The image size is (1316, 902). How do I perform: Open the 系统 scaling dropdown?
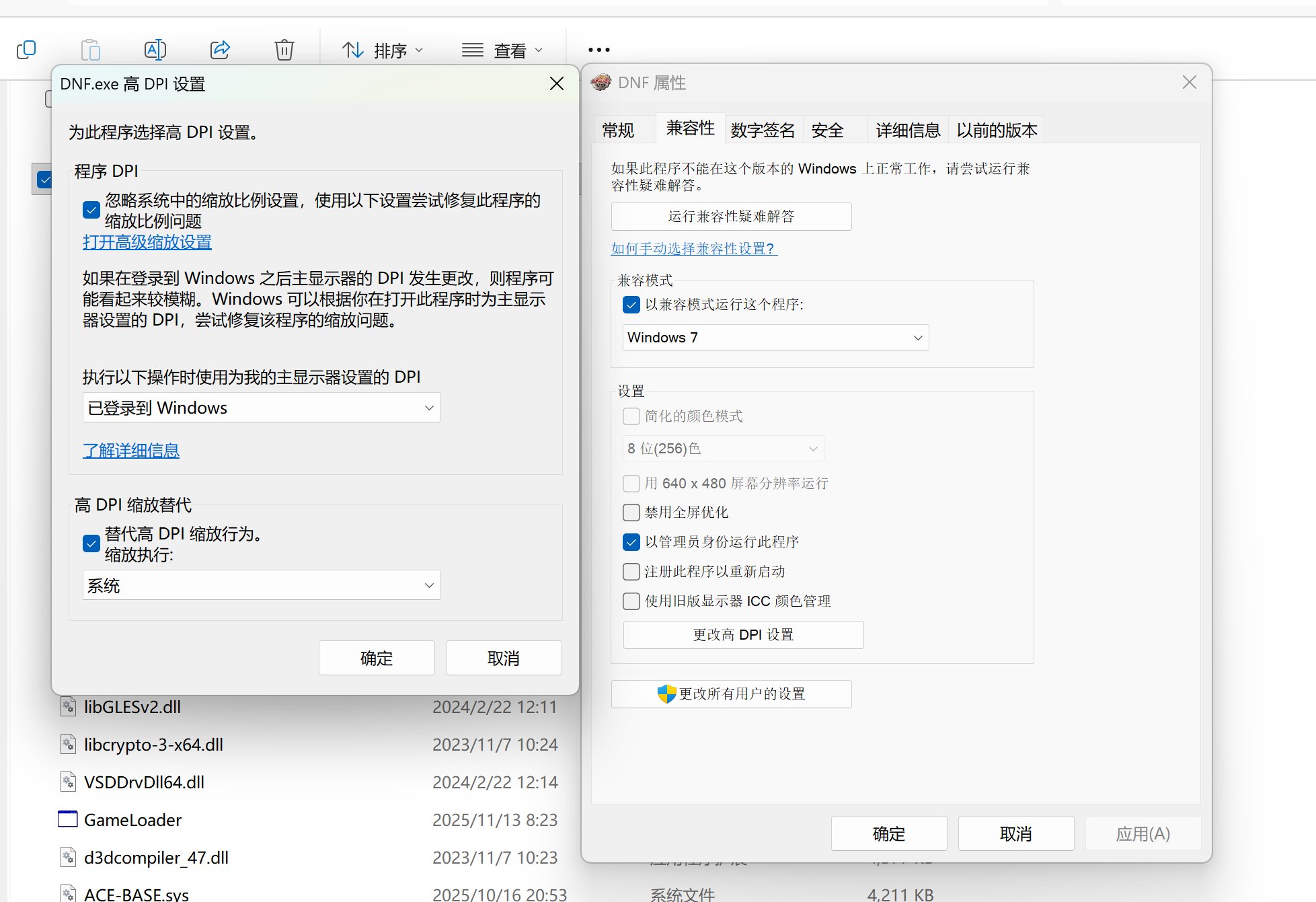pos(261,585)
